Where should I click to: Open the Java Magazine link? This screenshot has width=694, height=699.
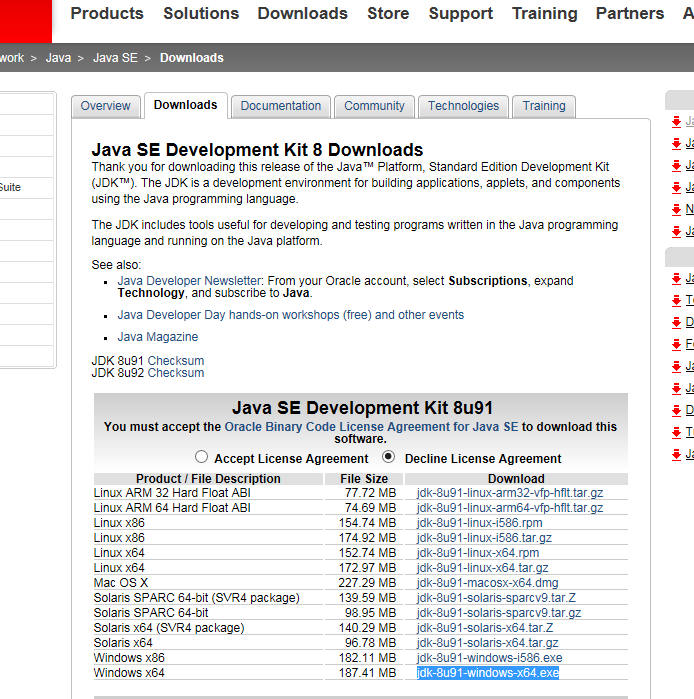[158, 337]
